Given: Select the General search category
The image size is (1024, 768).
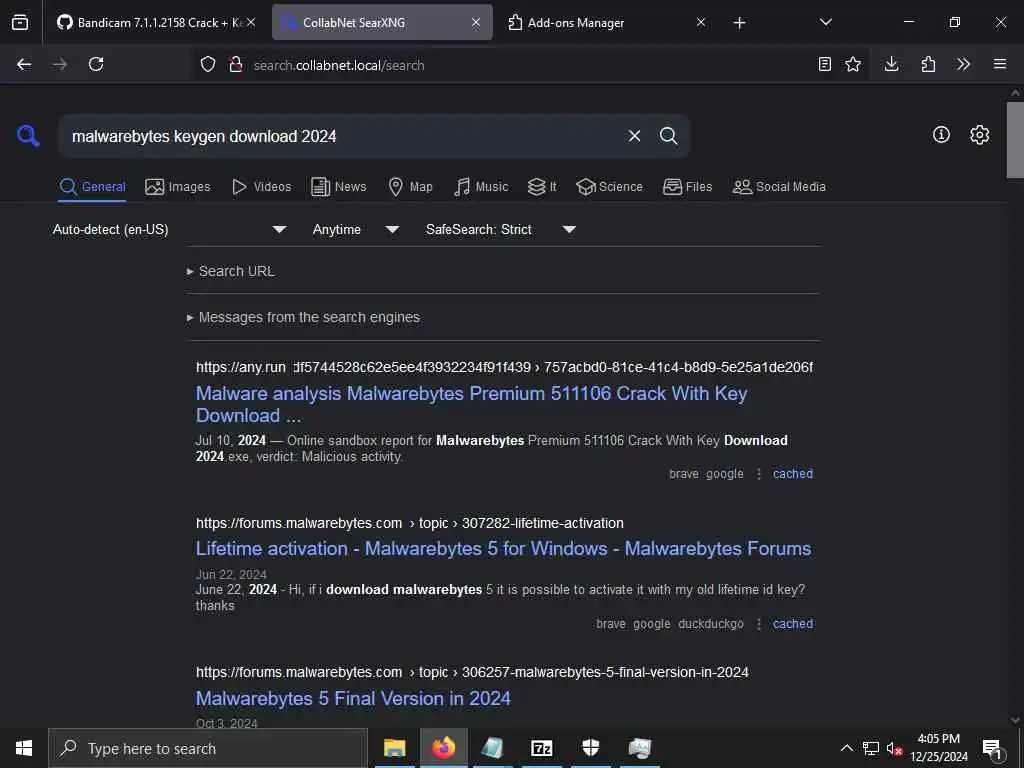Looking at the screenshot, I should tap(92, 187).
